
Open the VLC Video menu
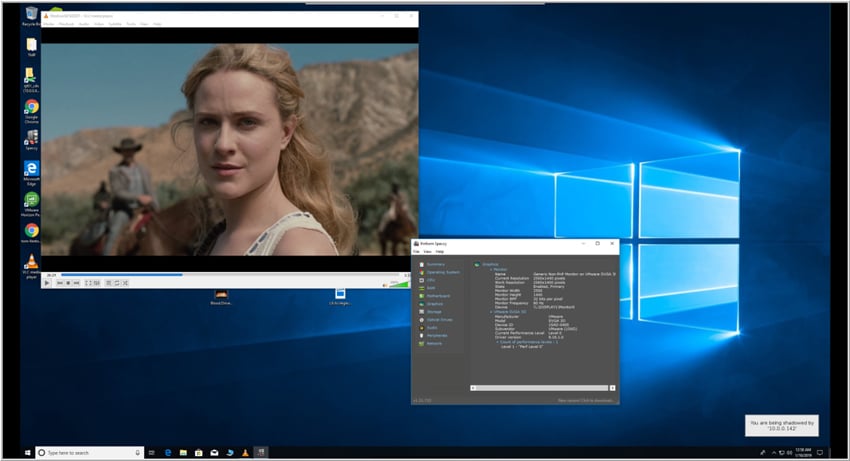(x=99, y=24)
